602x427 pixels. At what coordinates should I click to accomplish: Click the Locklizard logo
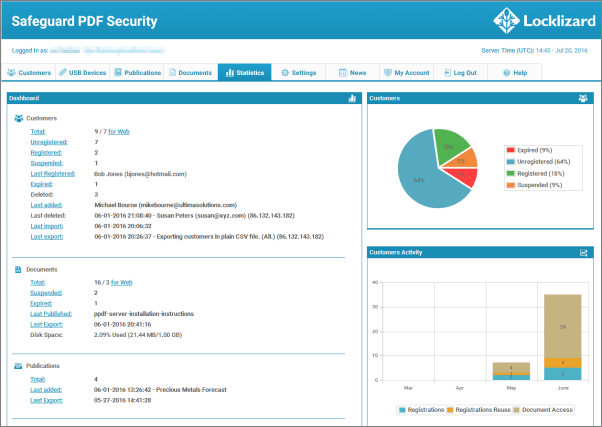coord(544,21)
